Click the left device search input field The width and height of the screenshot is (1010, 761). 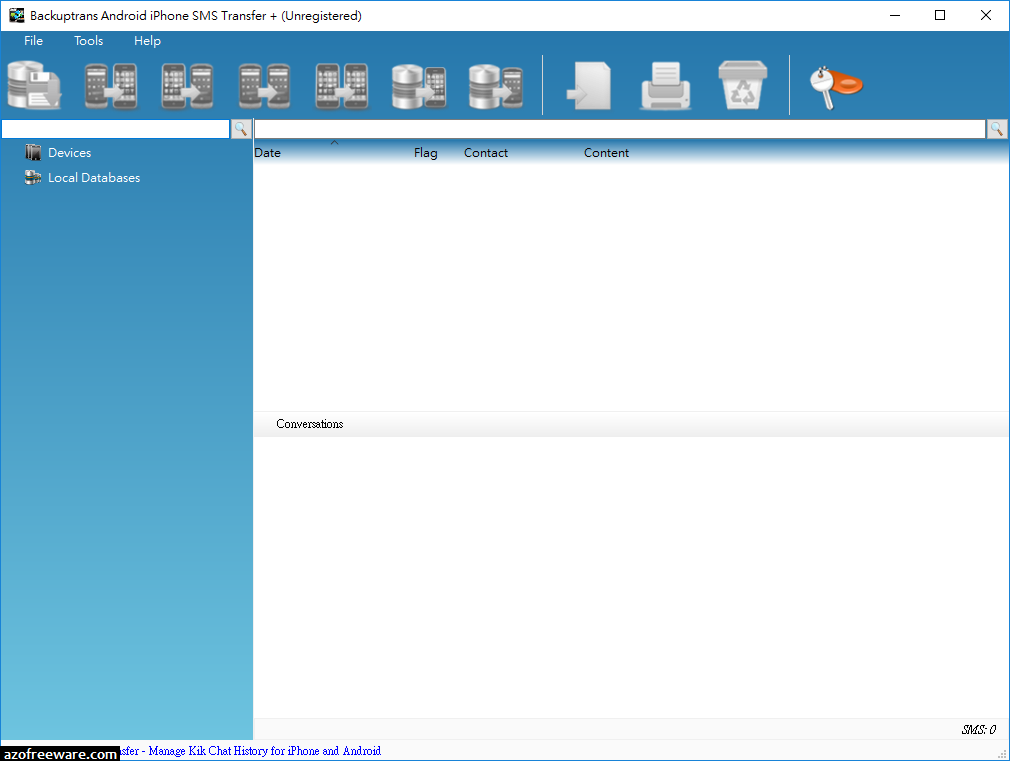click(115, 129)
